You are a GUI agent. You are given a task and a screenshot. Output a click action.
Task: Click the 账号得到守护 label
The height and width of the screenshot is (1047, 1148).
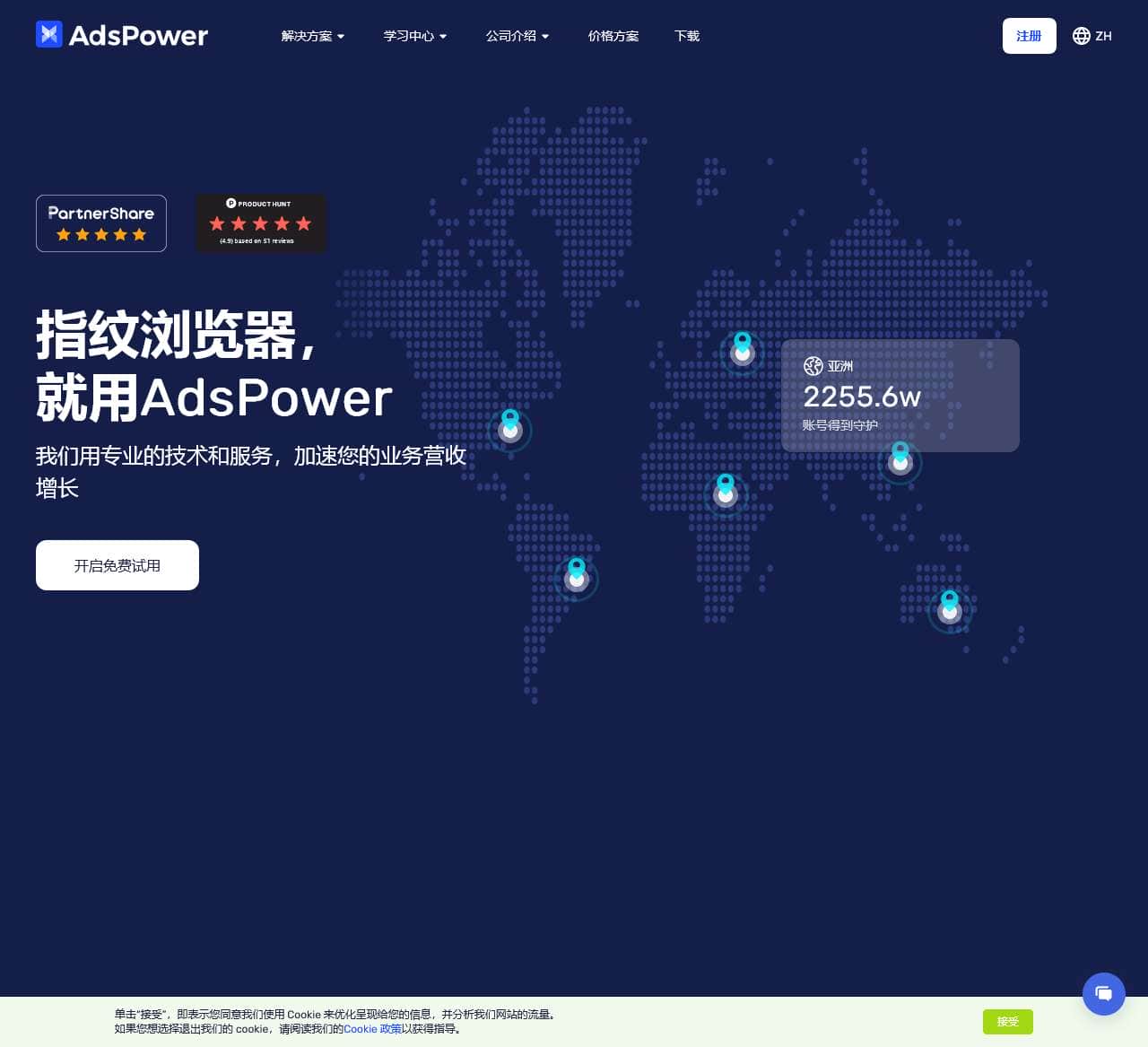840,425
